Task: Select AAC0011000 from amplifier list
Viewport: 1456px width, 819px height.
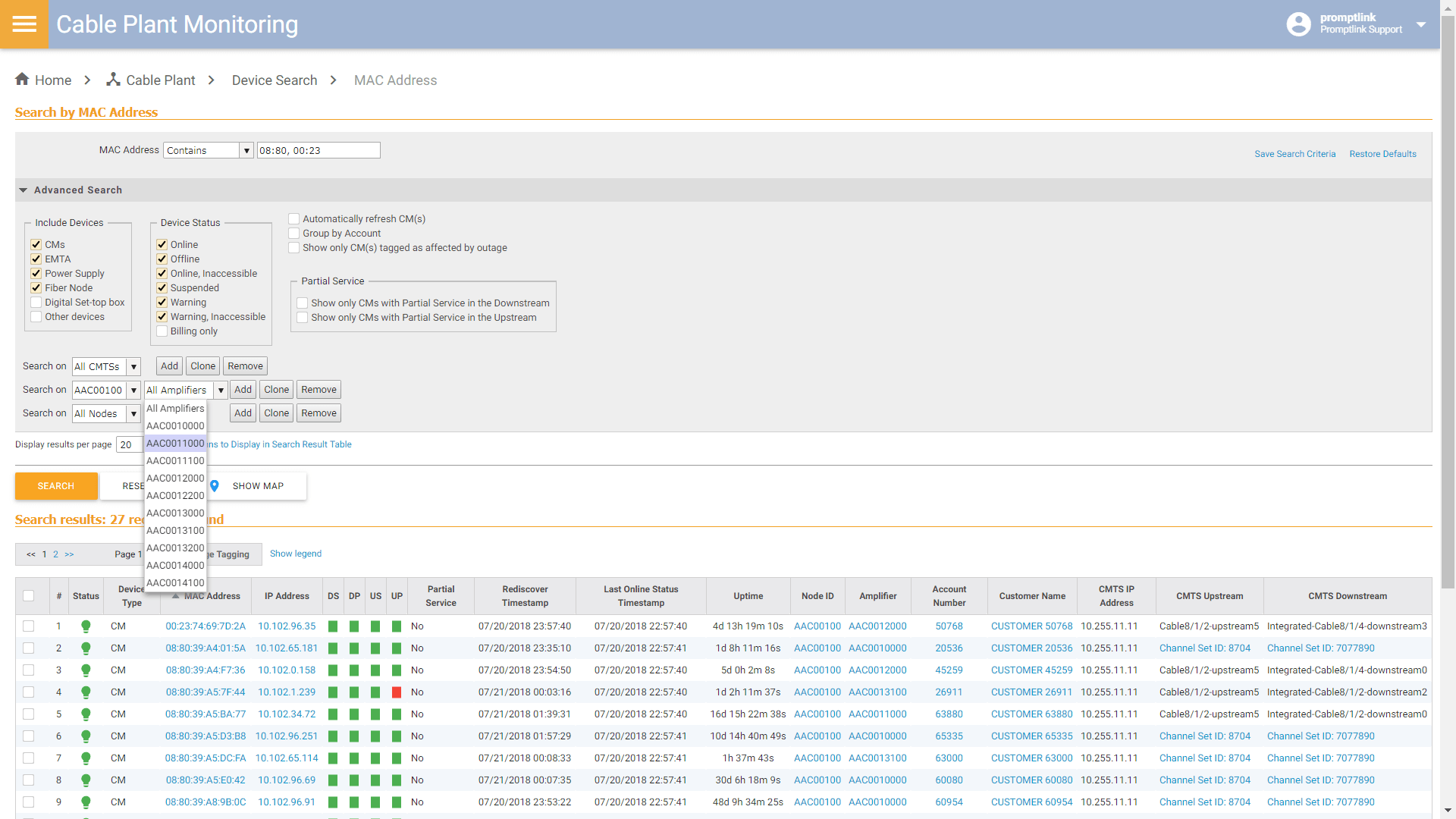Action: click(175, 443)
